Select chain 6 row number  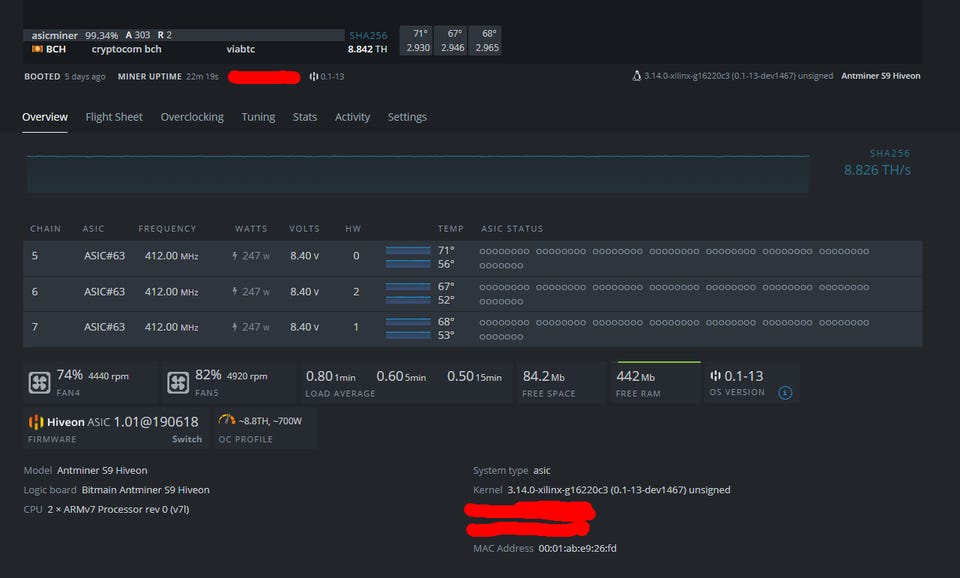tap(35, 292)
